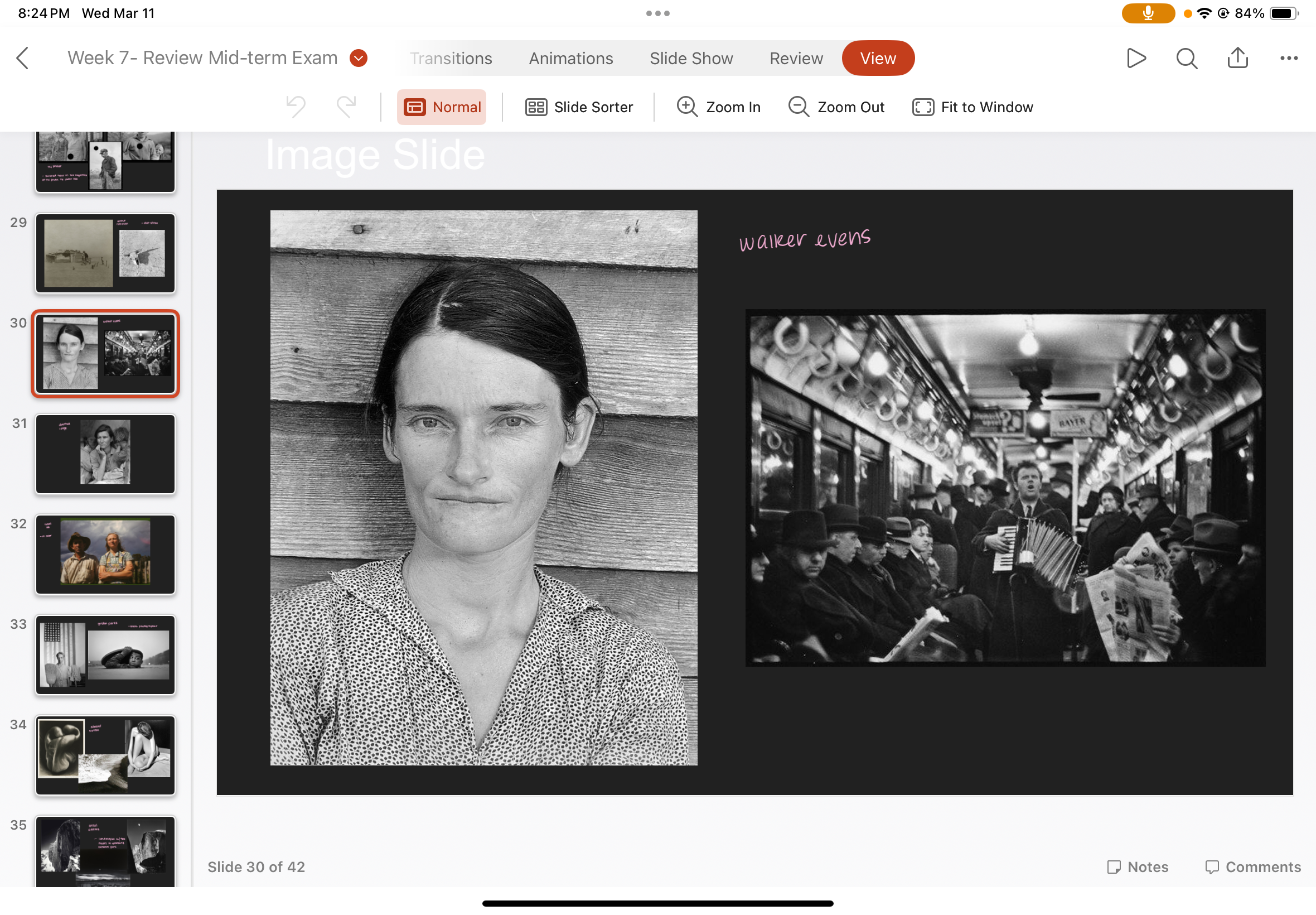Fit slide to window
The height and width of the screenshot is (915, 1316).
973,107
